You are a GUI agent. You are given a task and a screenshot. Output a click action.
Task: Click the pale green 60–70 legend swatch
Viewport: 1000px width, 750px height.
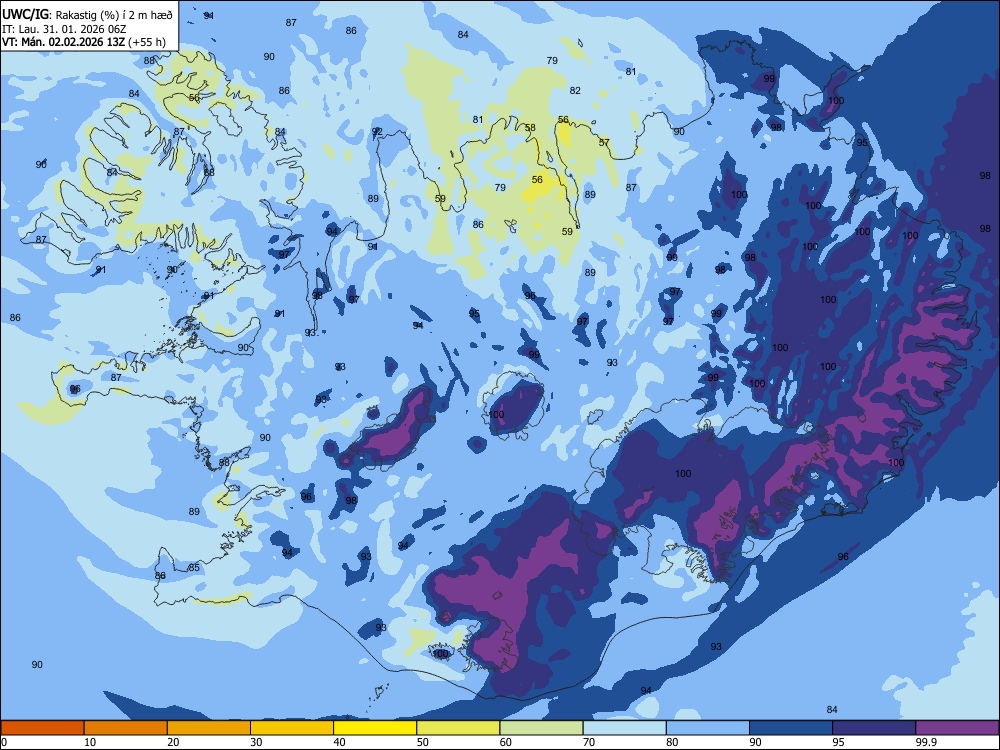[x=541, y=728]
